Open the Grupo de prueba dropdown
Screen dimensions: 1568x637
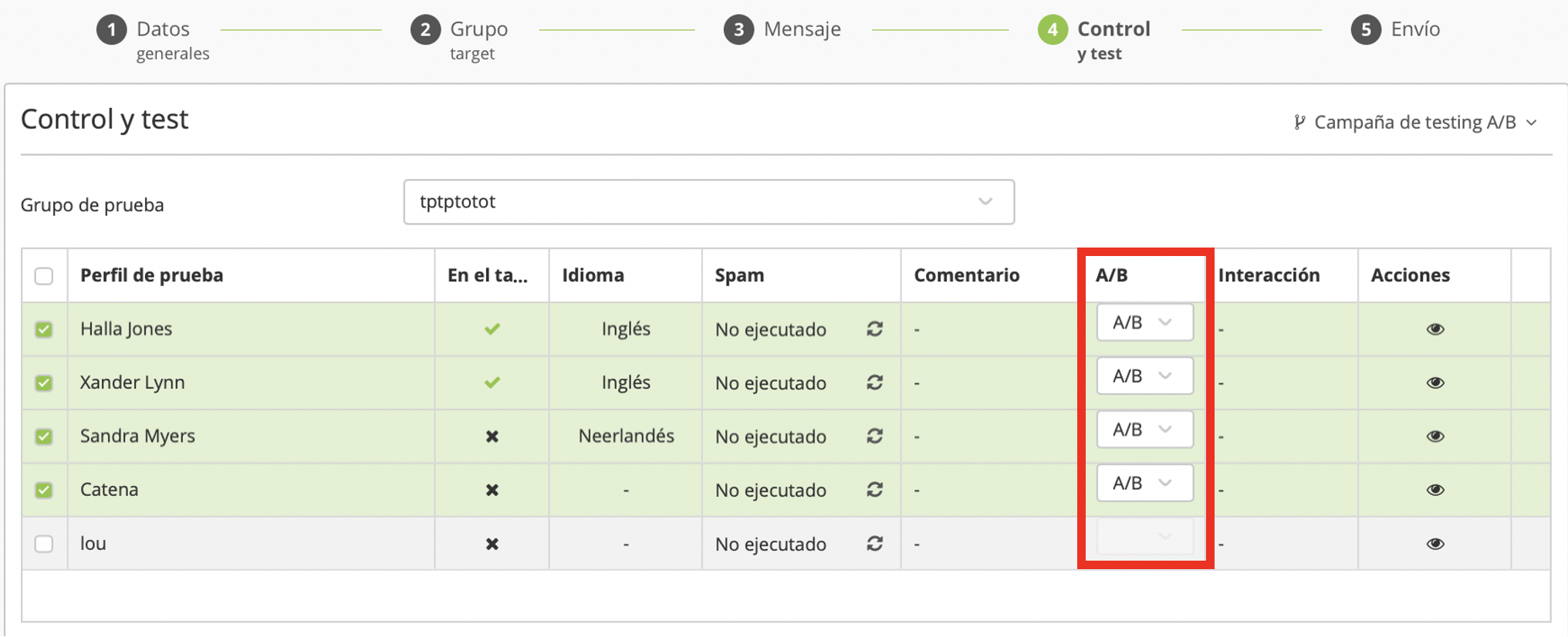708,202
